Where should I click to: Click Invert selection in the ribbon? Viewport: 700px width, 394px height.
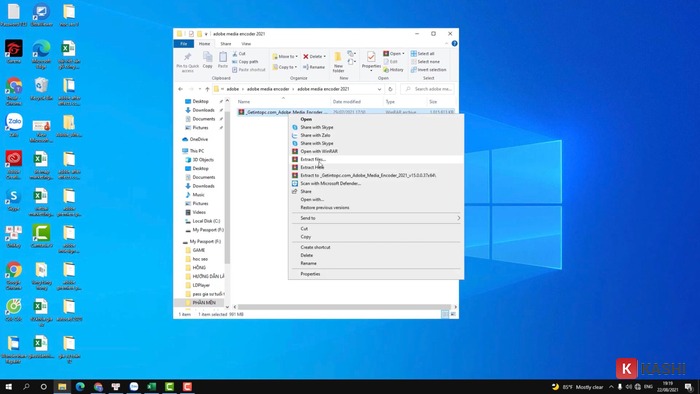pyautogui.click(x=429, y=70)
